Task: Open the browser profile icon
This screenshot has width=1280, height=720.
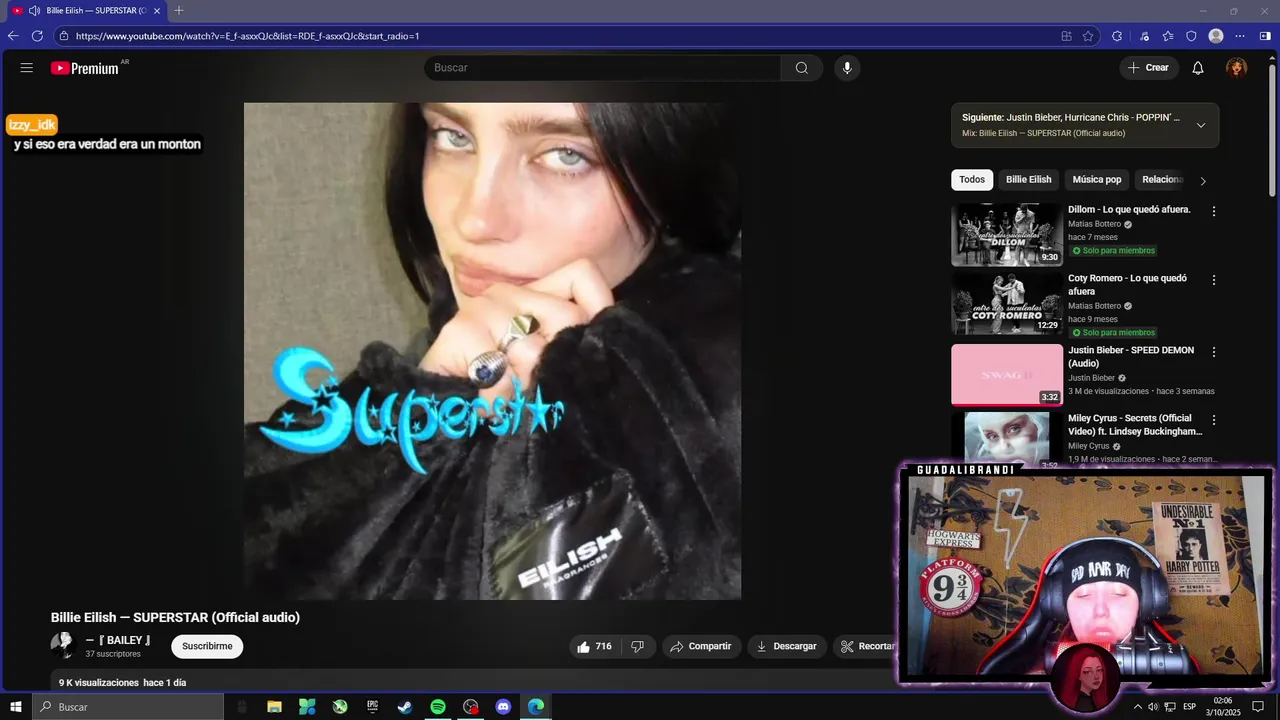Action: point(1216,36)
